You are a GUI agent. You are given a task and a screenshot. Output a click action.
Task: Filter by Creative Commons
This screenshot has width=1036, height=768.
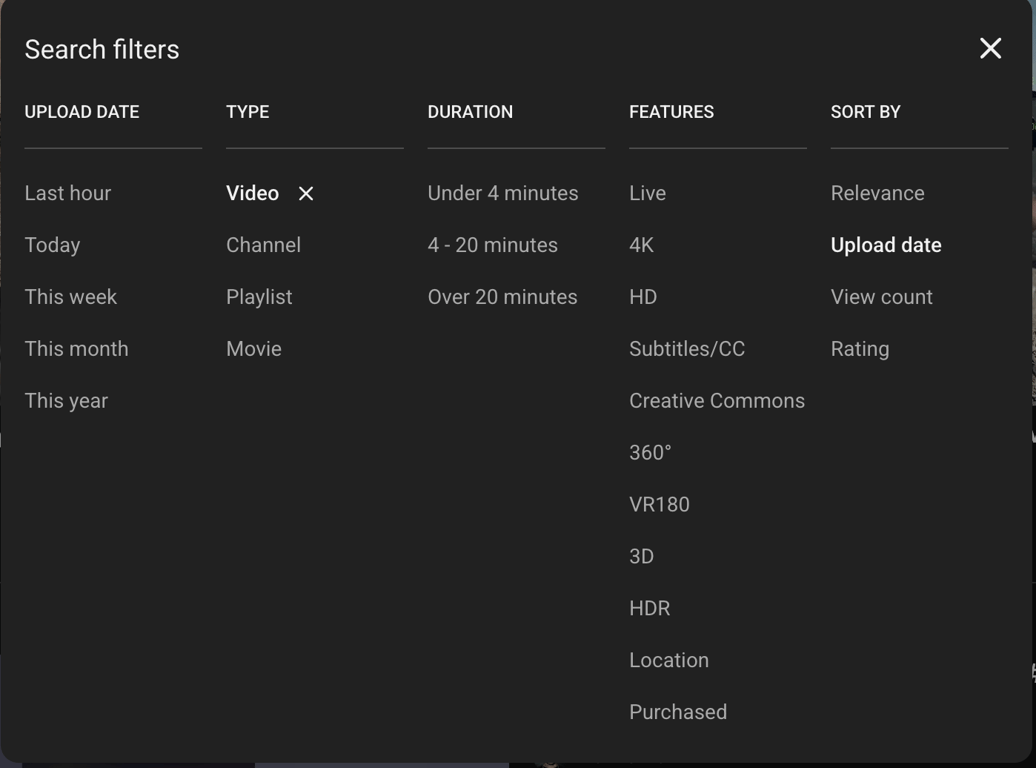pos(717,401)
